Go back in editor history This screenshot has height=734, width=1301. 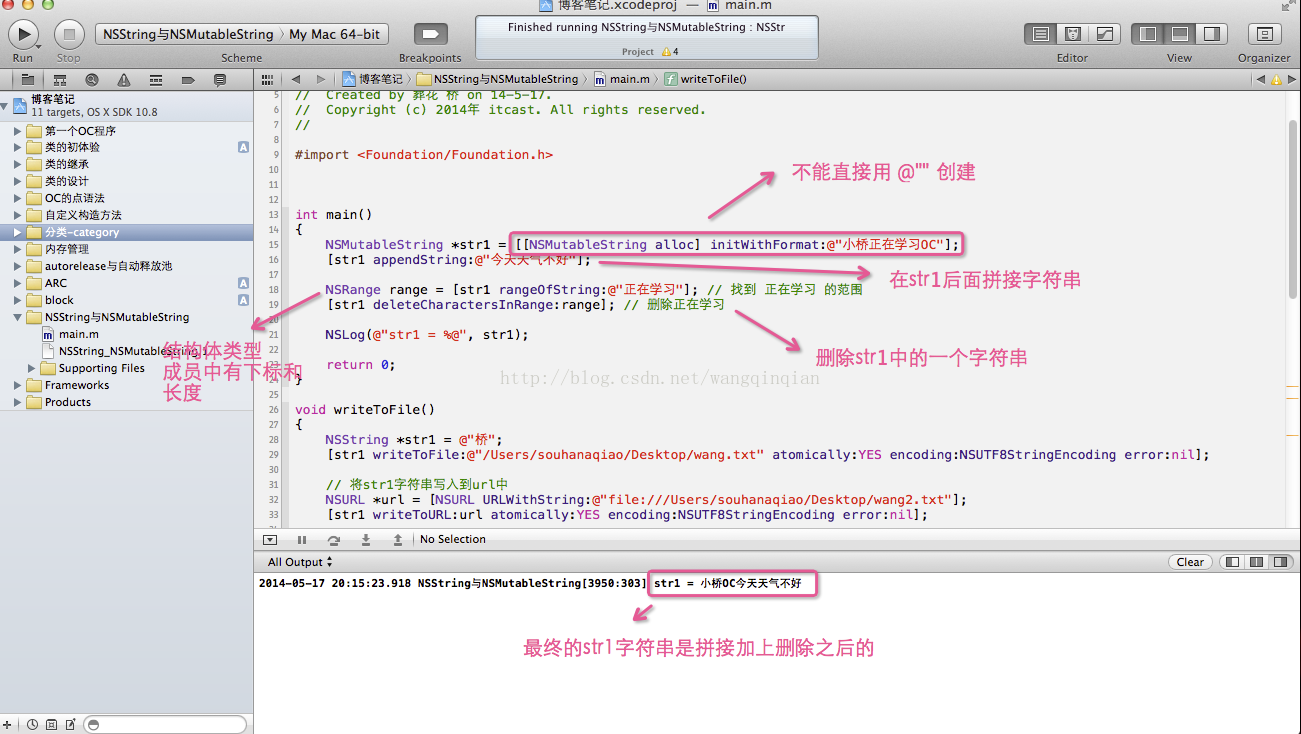pos(296,79)
